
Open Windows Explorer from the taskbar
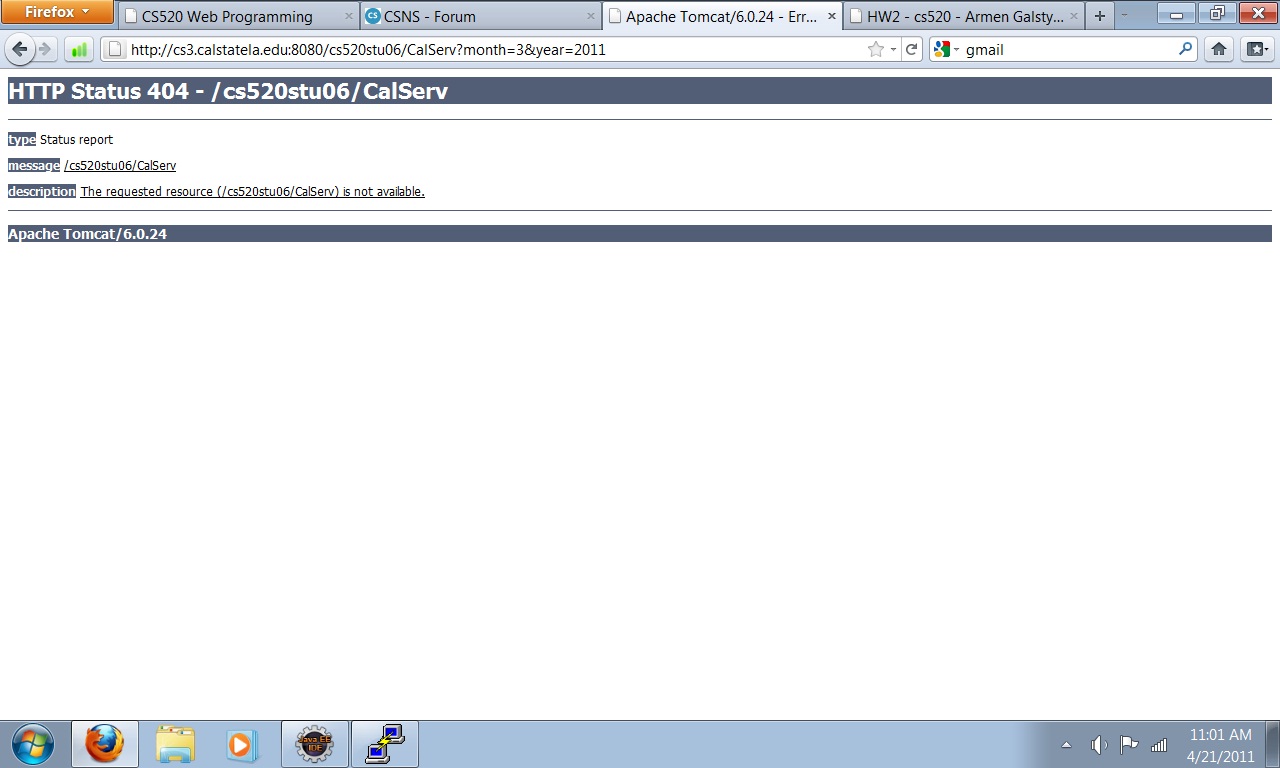click(x=175, y=744)
